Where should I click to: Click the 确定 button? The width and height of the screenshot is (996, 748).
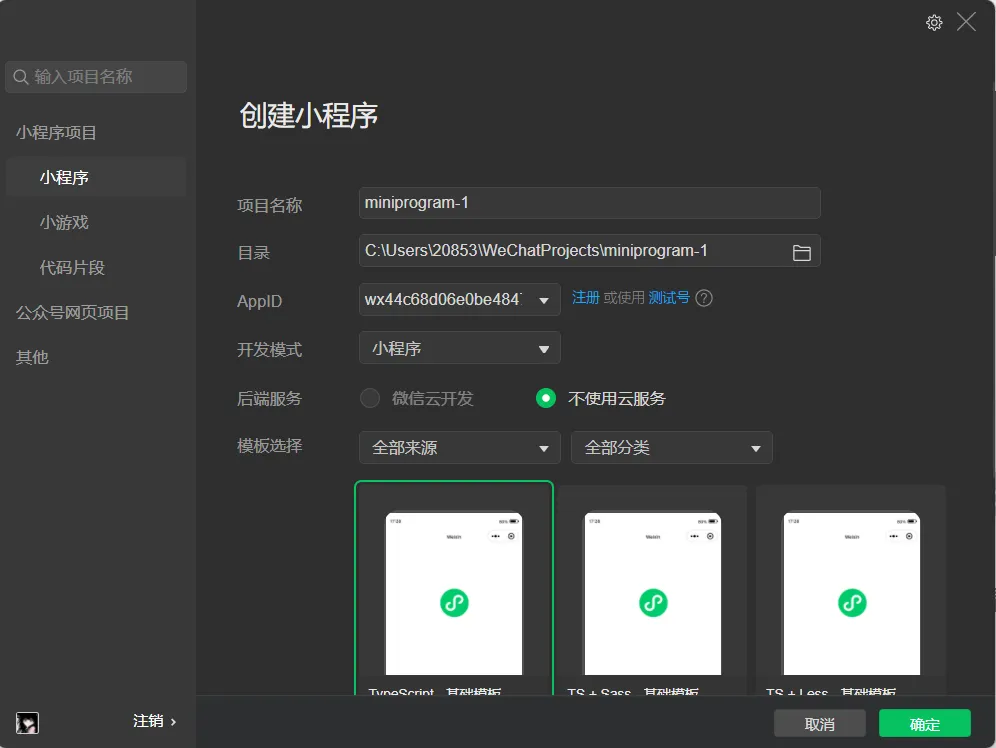[x=924, y=723]
